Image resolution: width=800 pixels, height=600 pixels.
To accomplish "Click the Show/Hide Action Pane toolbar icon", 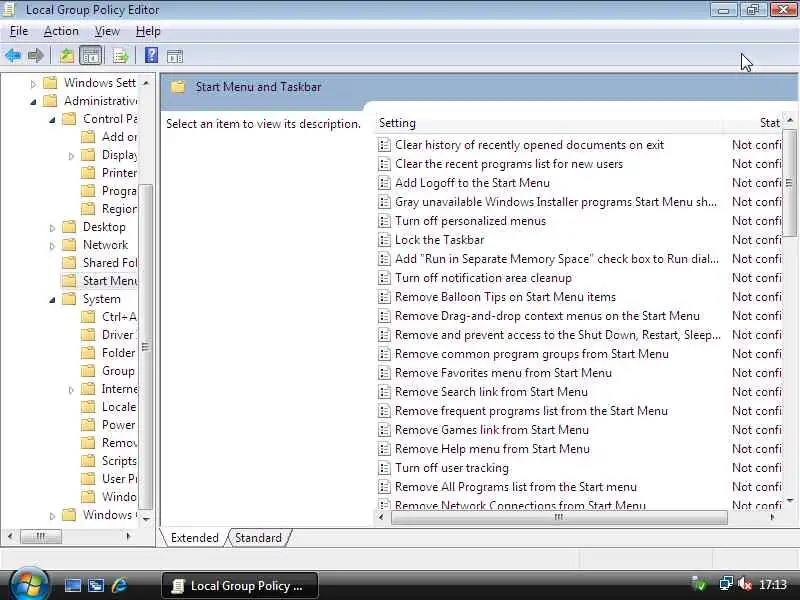I will (175, 56).
